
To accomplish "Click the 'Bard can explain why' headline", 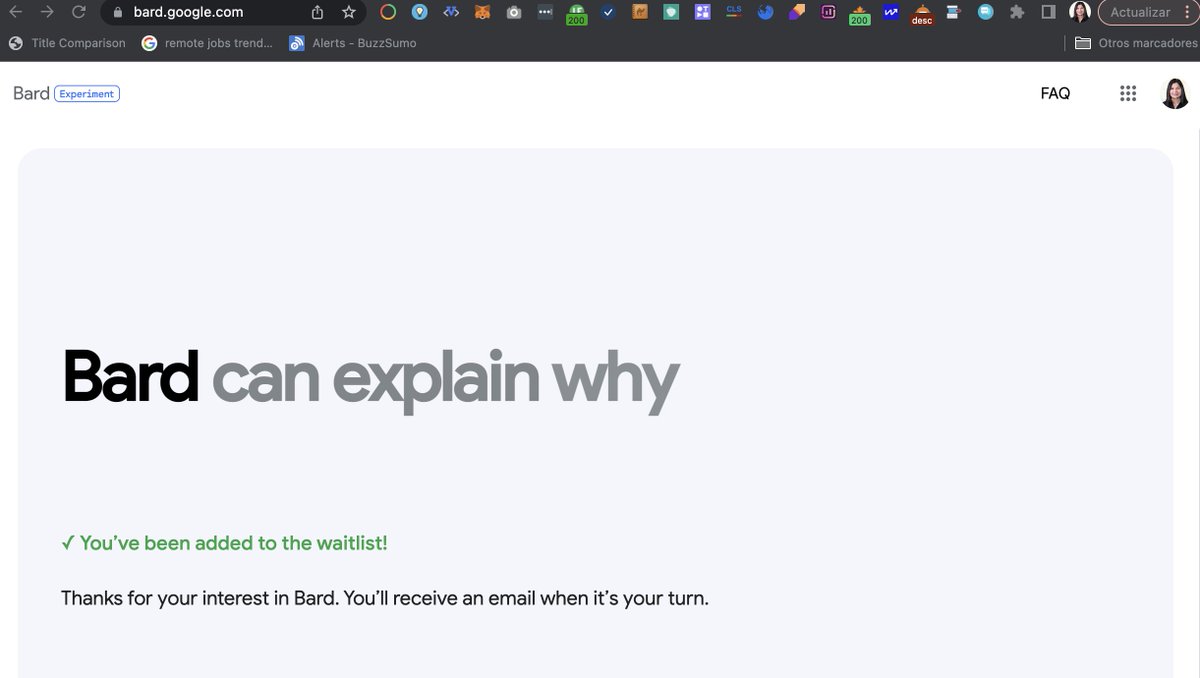I will (x=371, y=379).
